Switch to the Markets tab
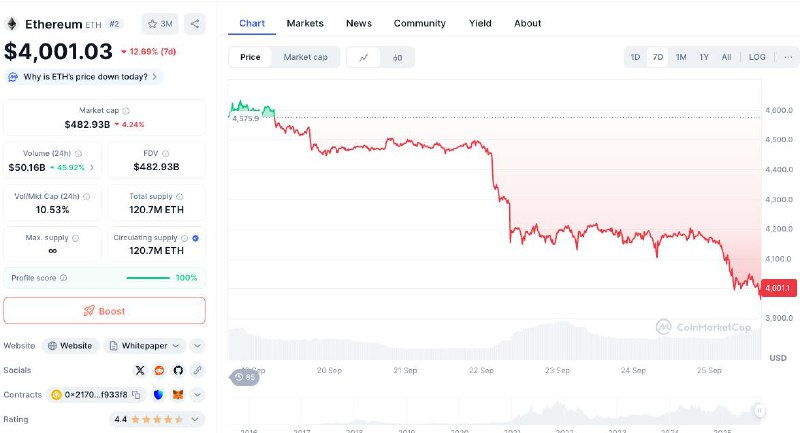This screenshot has width=800, height=433. pyautogui.click(x=305, y=23)
